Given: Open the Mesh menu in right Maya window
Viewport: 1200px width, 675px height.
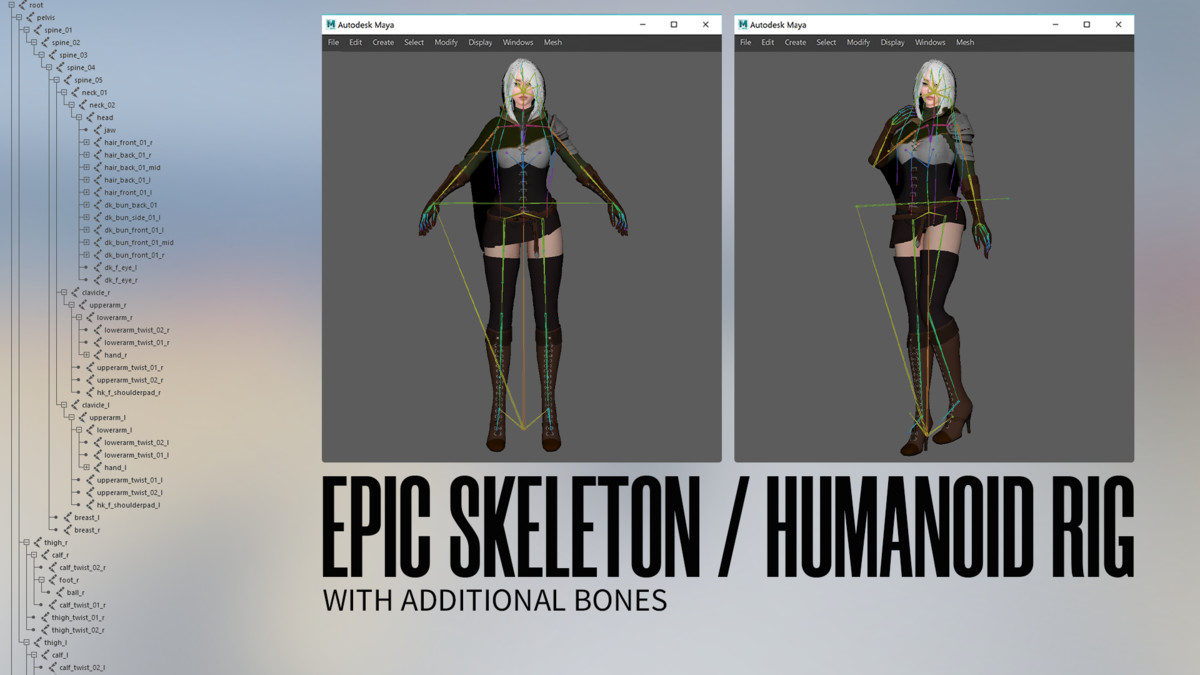Looking at the screenshot, I should point(964,42).
